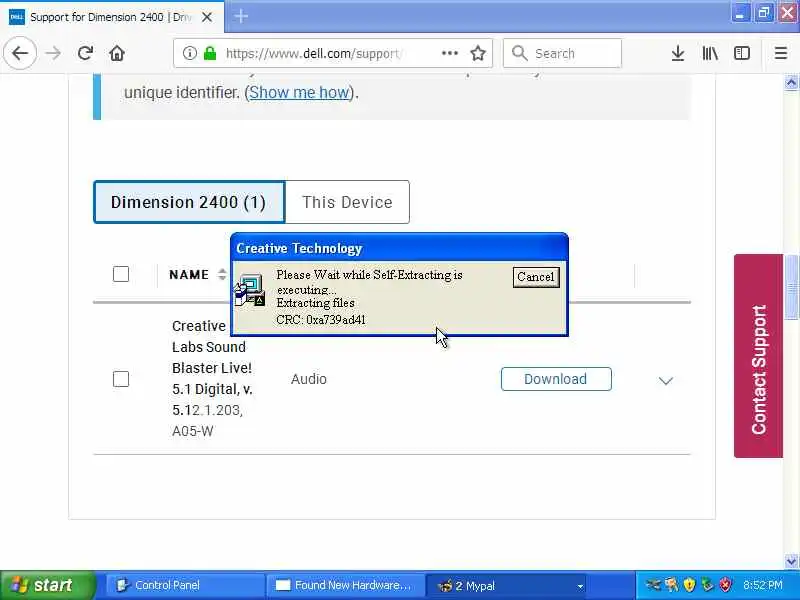Click the red shield tray icon
Screen dimensions: 800x600
click(726, 585)
